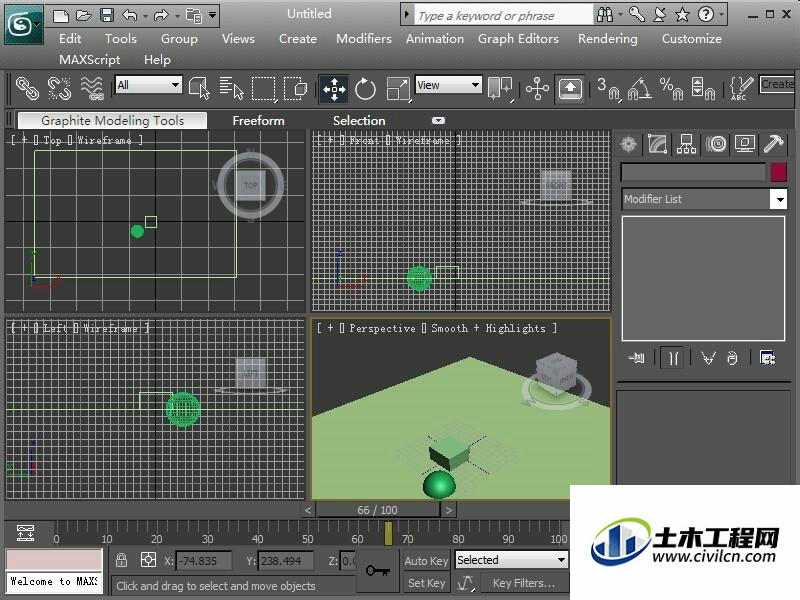Switch to the Selection ribbon tab
This screenshot has height=600, width=800.
pos(359,121)
